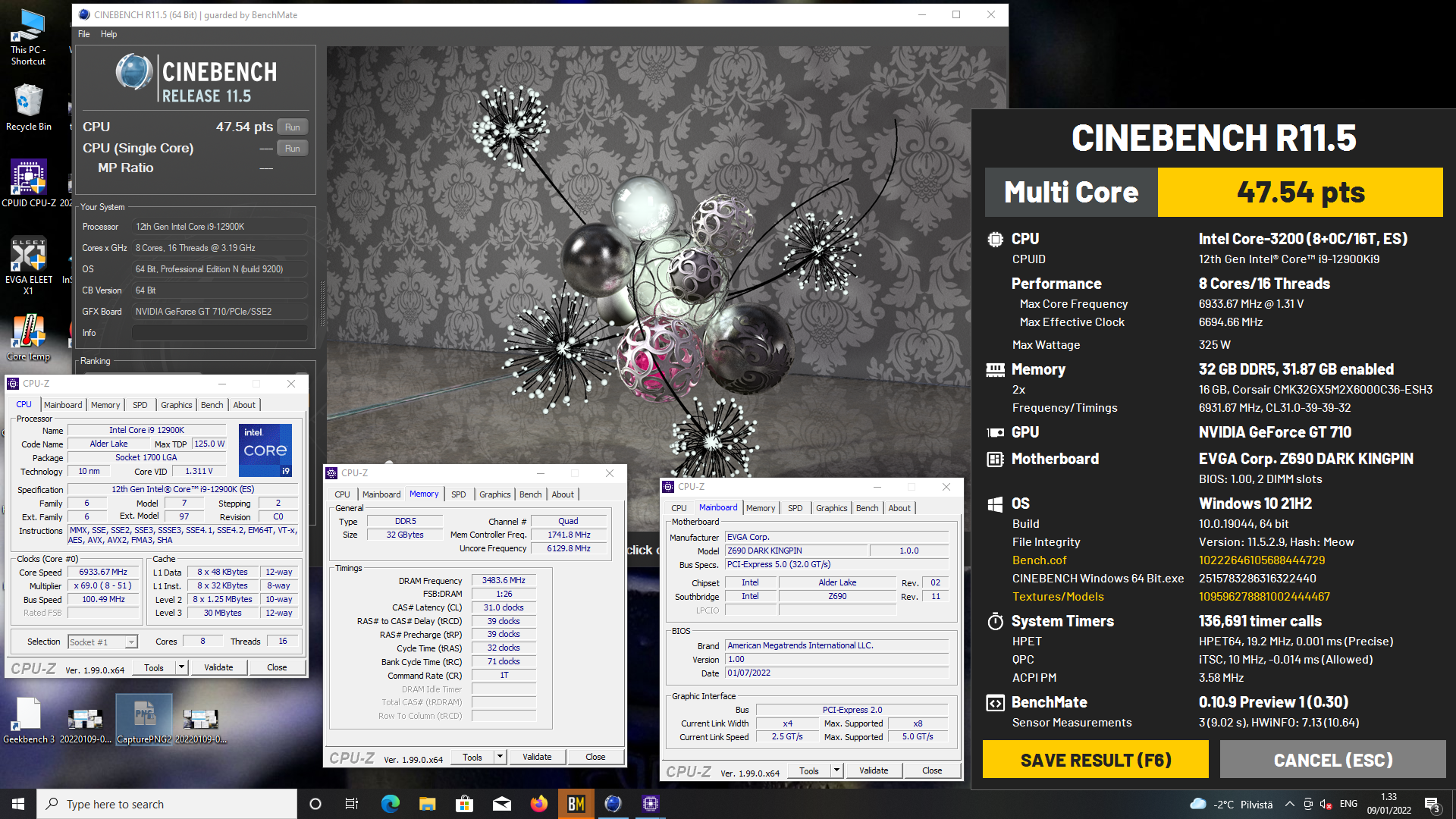The height and width of the screenshot is (819, 1456).
Task: Launch CPUID CPU-Z desktop shortcut
Action: pyautogui.click(x=28, y=182)
